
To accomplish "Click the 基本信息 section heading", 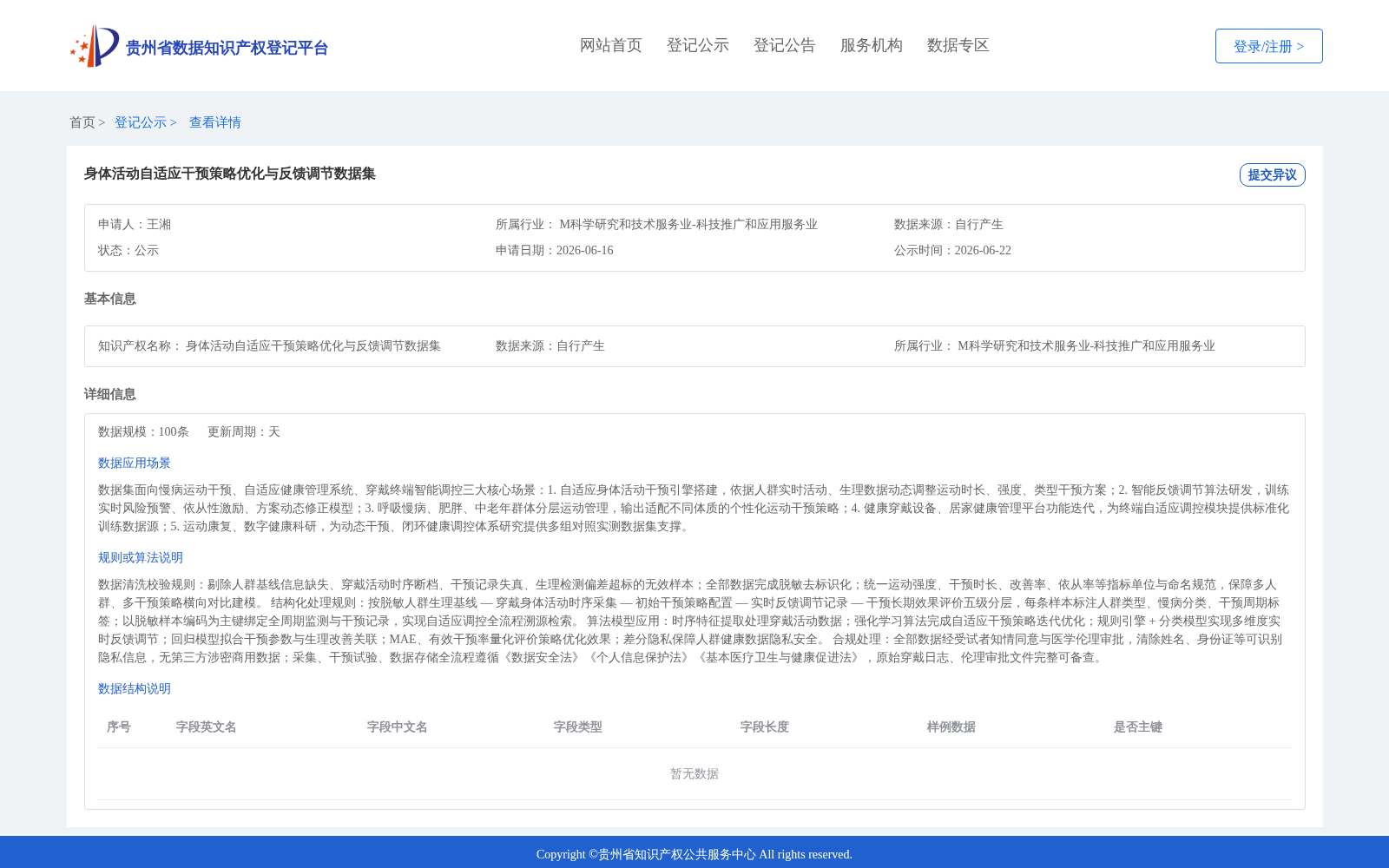I will [x=110, y=299].
